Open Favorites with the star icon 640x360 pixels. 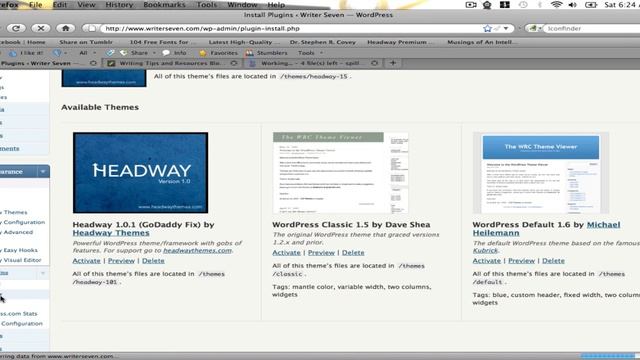point(218,53)
